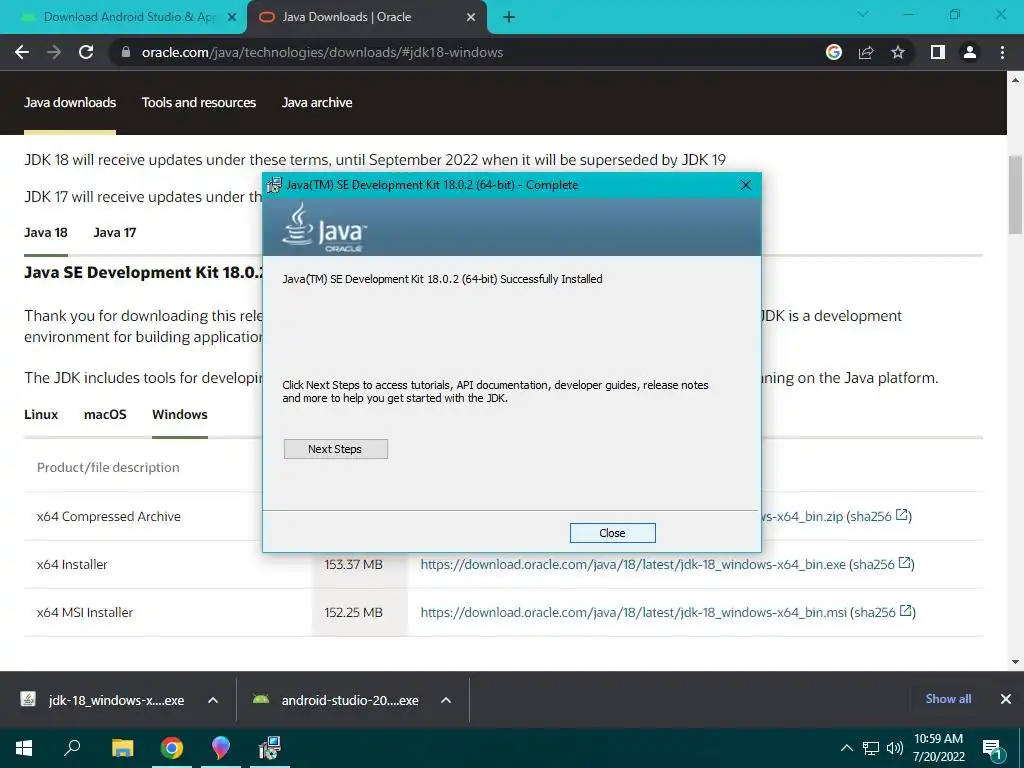
Task: Switch to the macOS downloads tab
Action: coord(105,415)
